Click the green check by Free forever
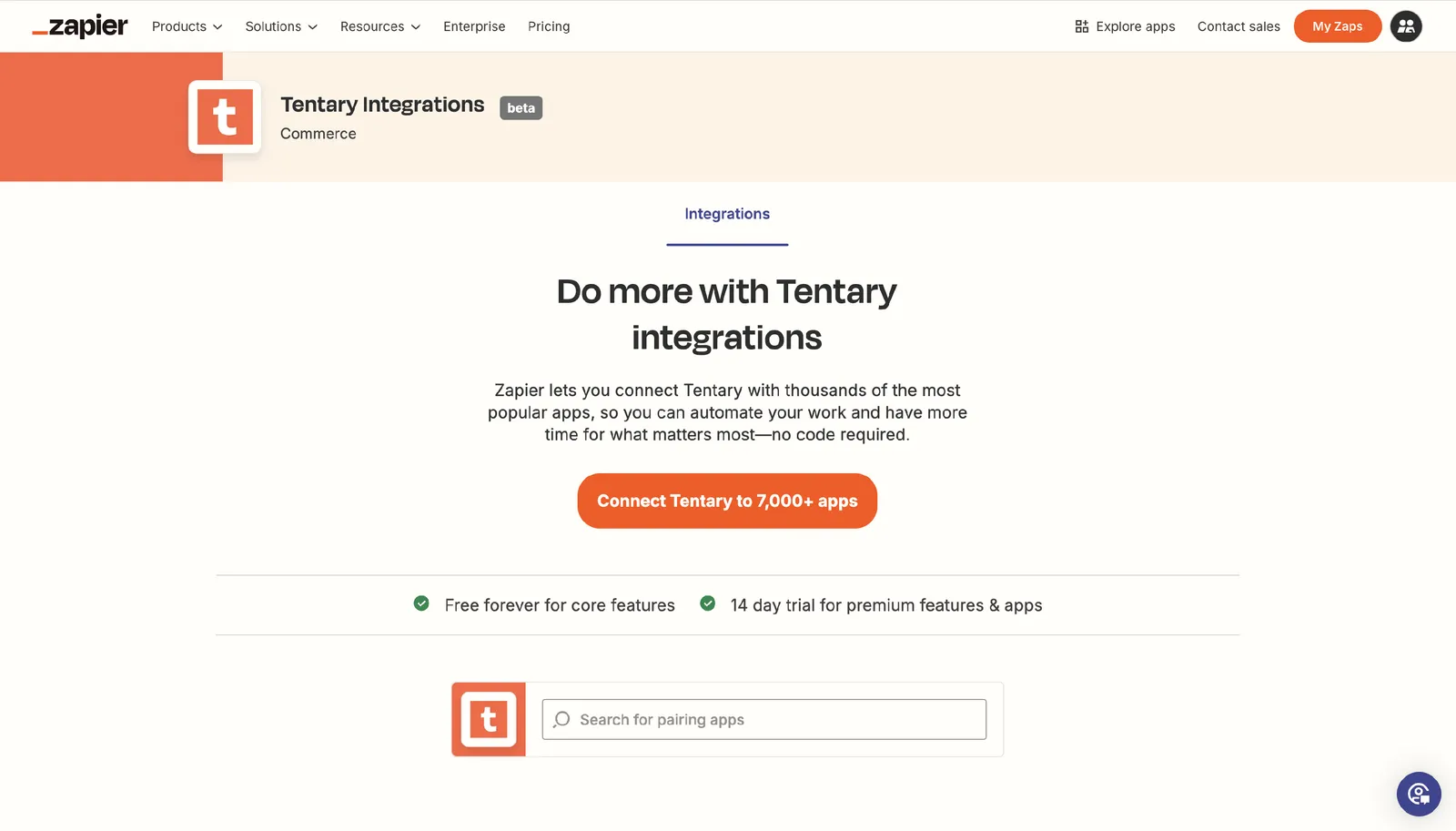 click(421, 603)
